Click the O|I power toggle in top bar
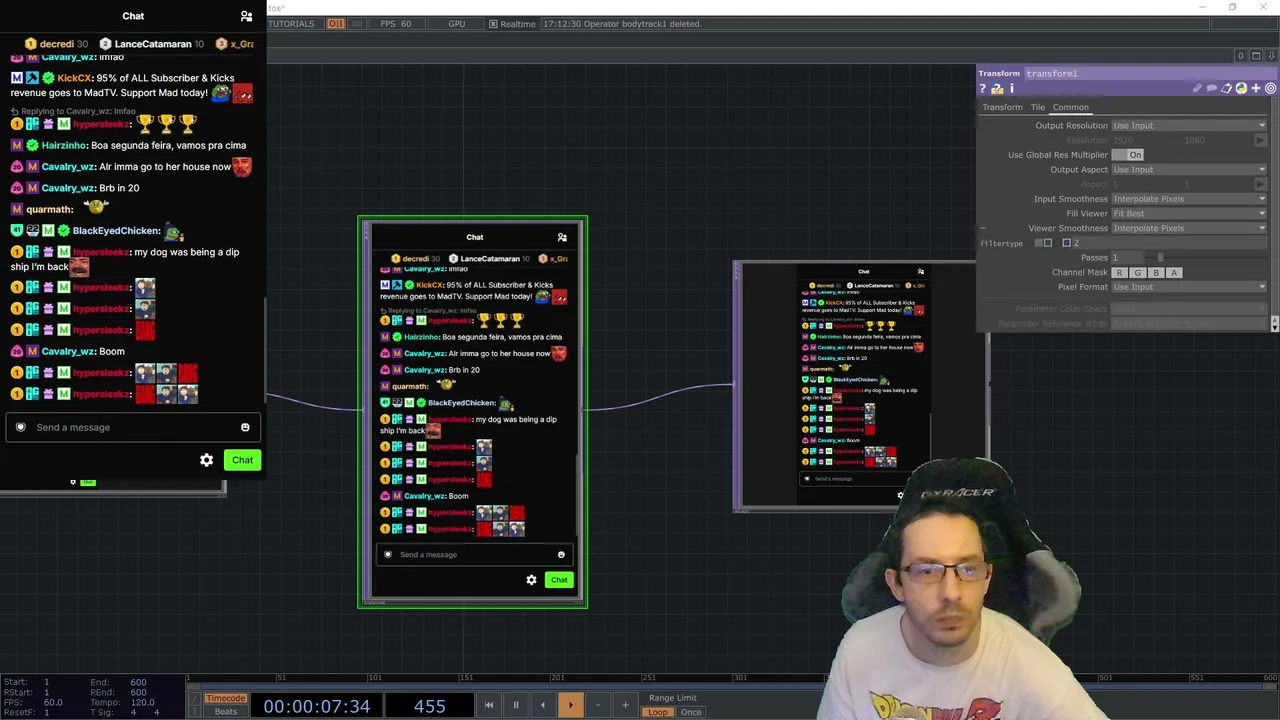1280x720 pixels. (336, 24)
